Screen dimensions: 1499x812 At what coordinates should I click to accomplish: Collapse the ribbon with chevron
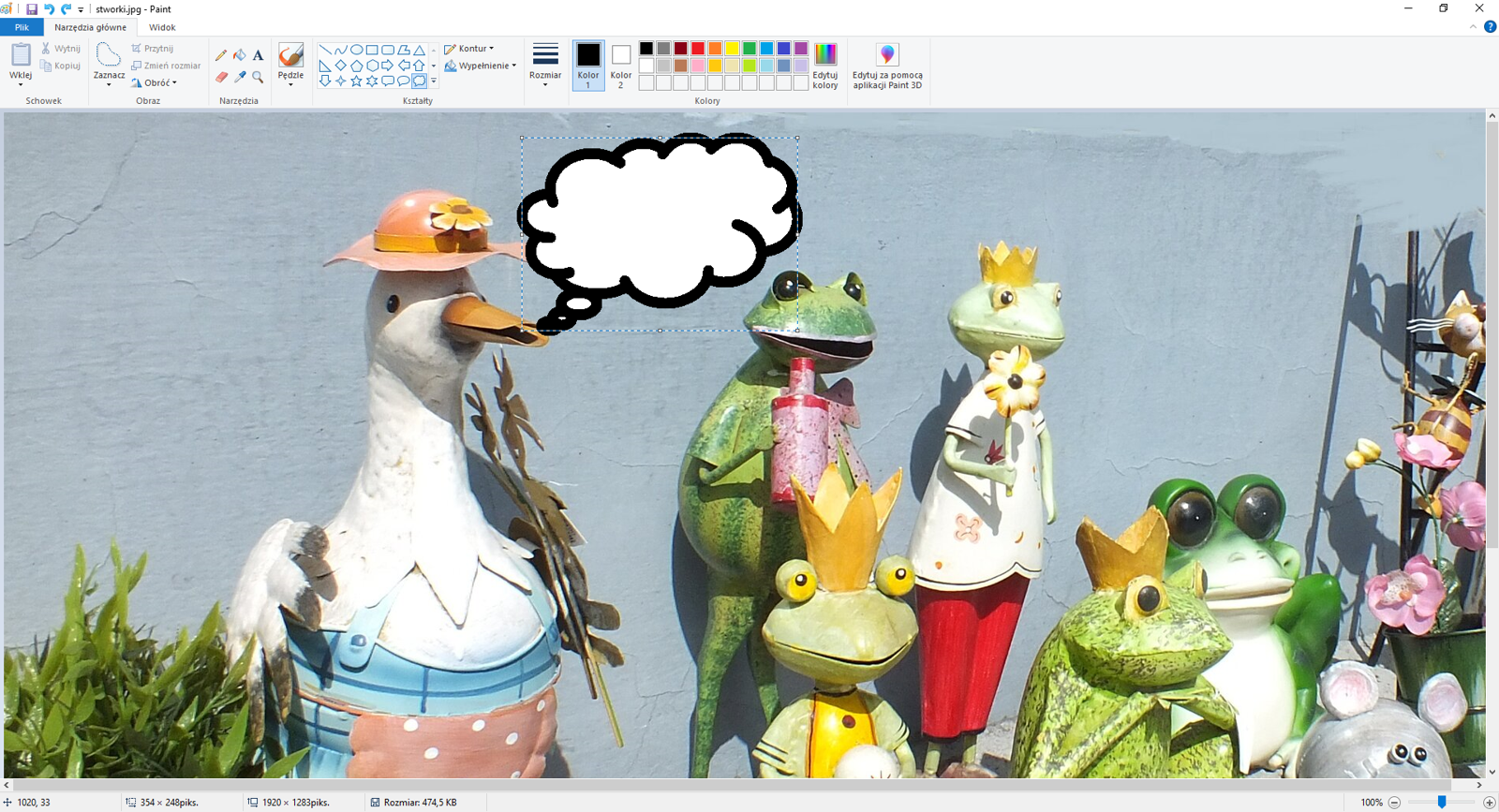(1473, 27)
